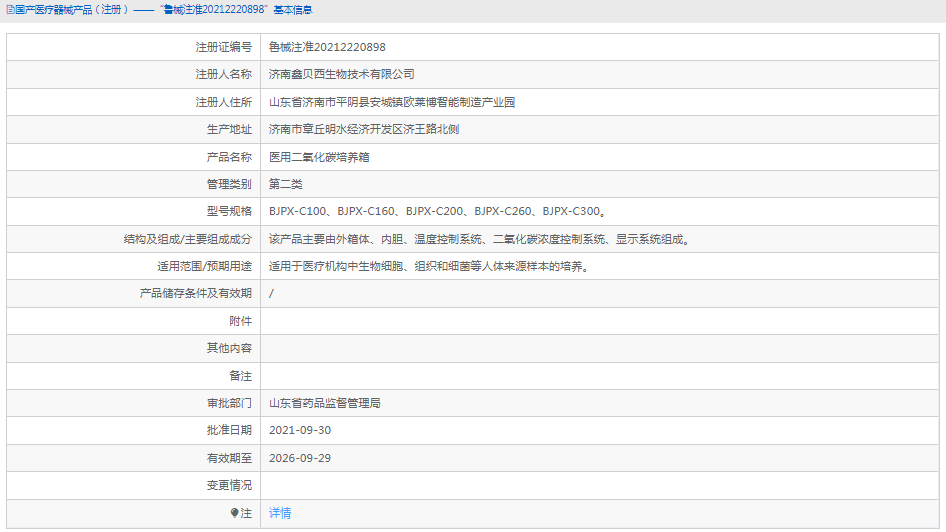This screenshot has width=946, height=532.
Task: Click the 适用范围/预期用途 label
Action: (x=205, y=266)
